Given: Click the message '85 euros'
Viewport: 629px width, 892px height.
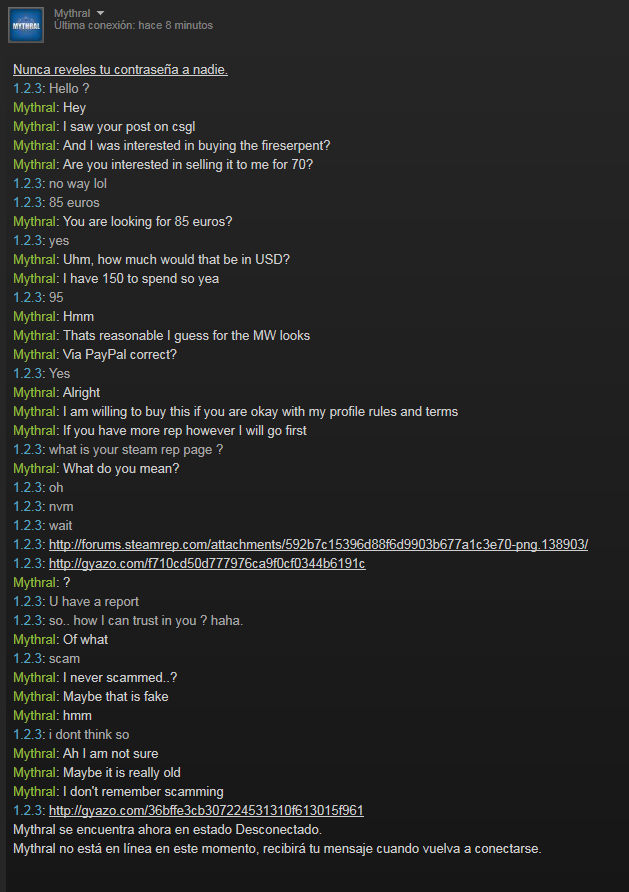Looking at the screenshot, I should [74, 203].
